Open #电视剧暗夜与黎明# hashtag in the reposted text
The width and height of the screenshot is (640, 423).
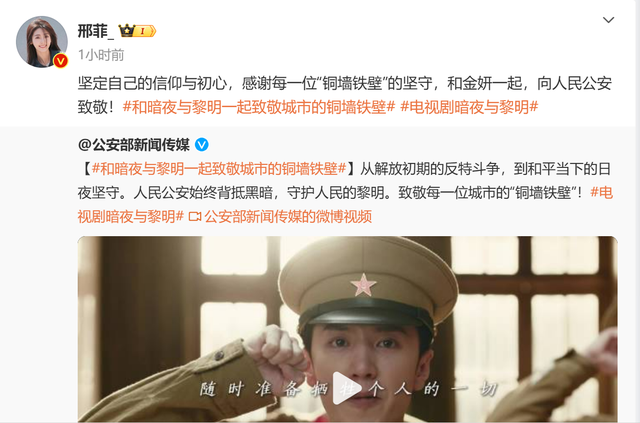(x=345, y=204)
